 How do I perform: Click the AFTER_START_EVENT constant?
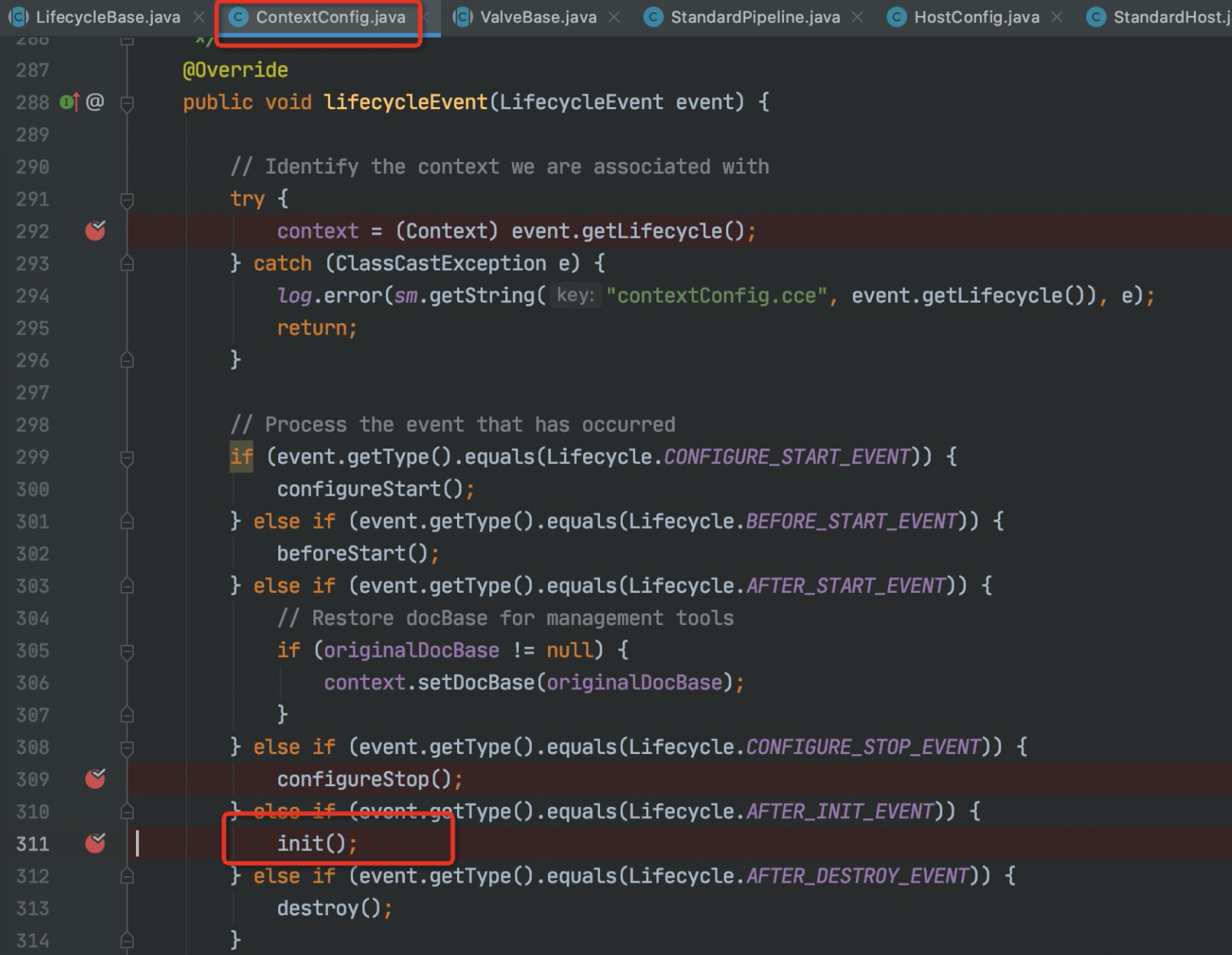[846, 585]
